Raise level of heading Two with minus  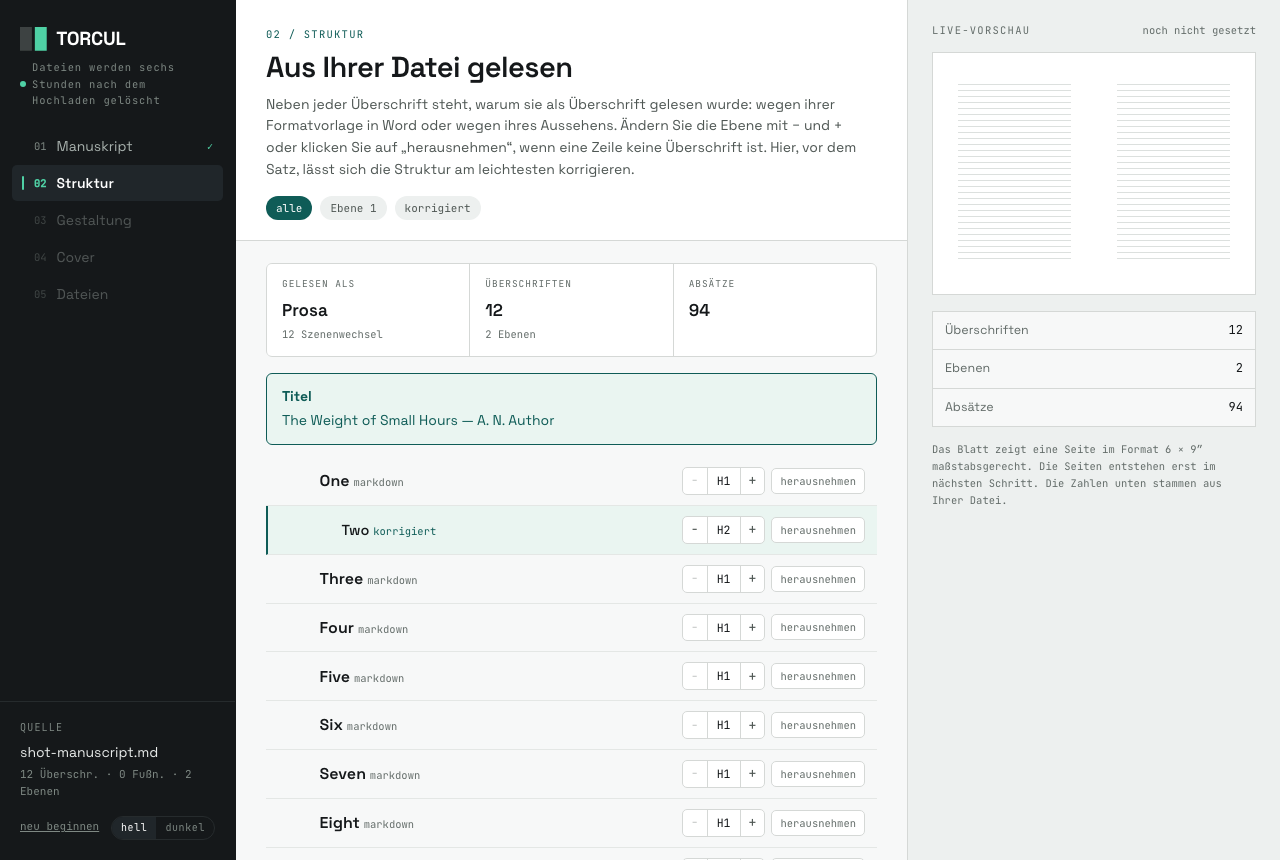click(695, 530)
